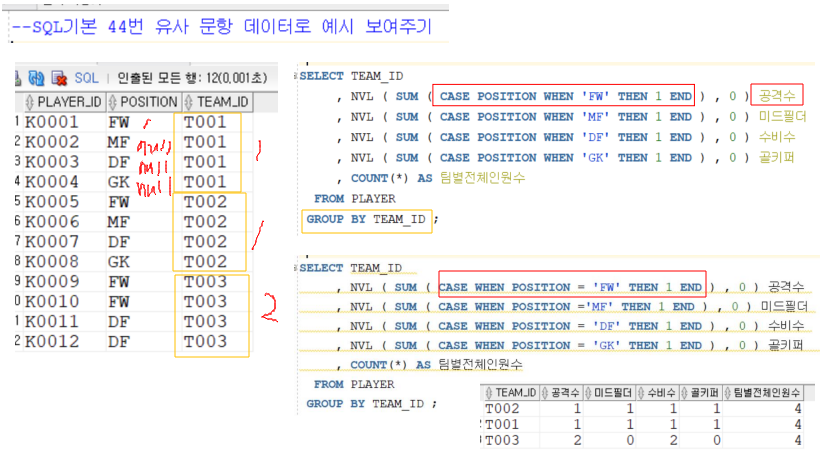Click the comment line --SQL기본 44번 유사 문항
This screenshot has height=456, width=822.
[222, 26]
